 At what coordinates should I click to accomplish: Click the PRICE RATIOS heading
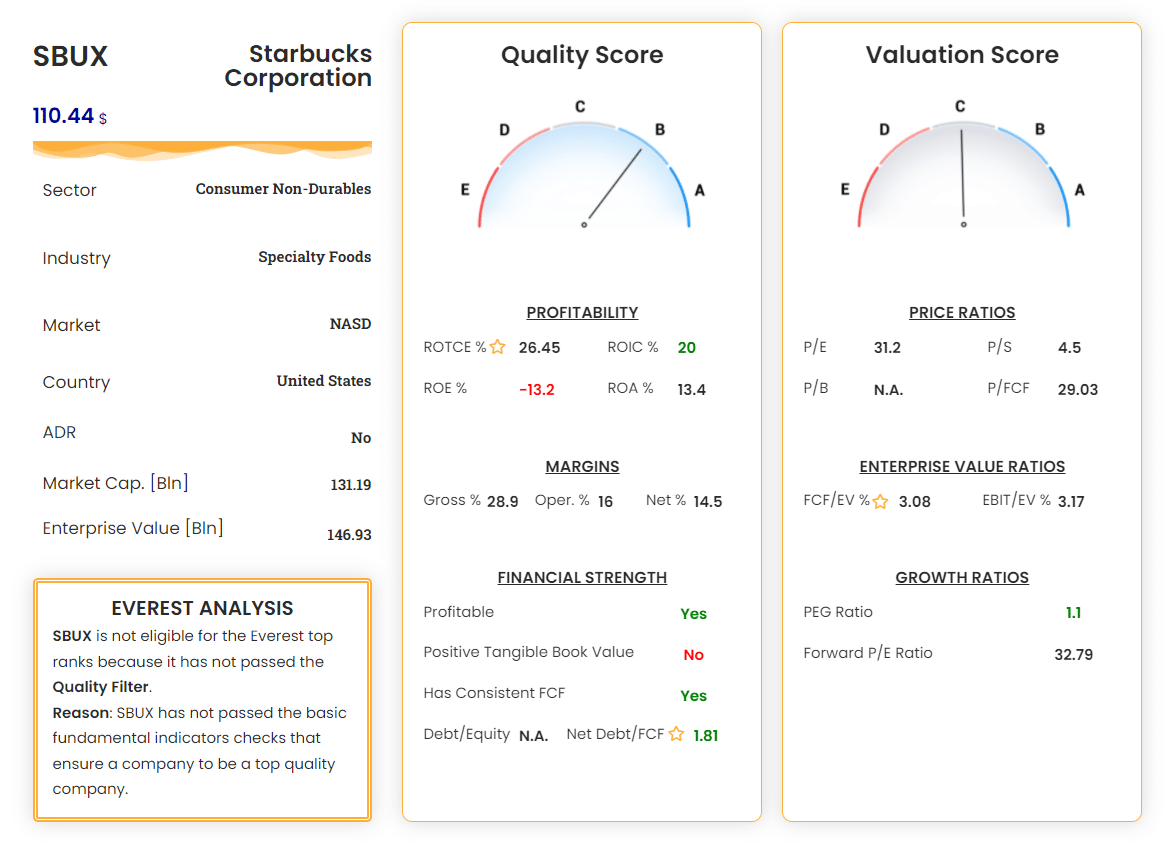click(962, 313)
